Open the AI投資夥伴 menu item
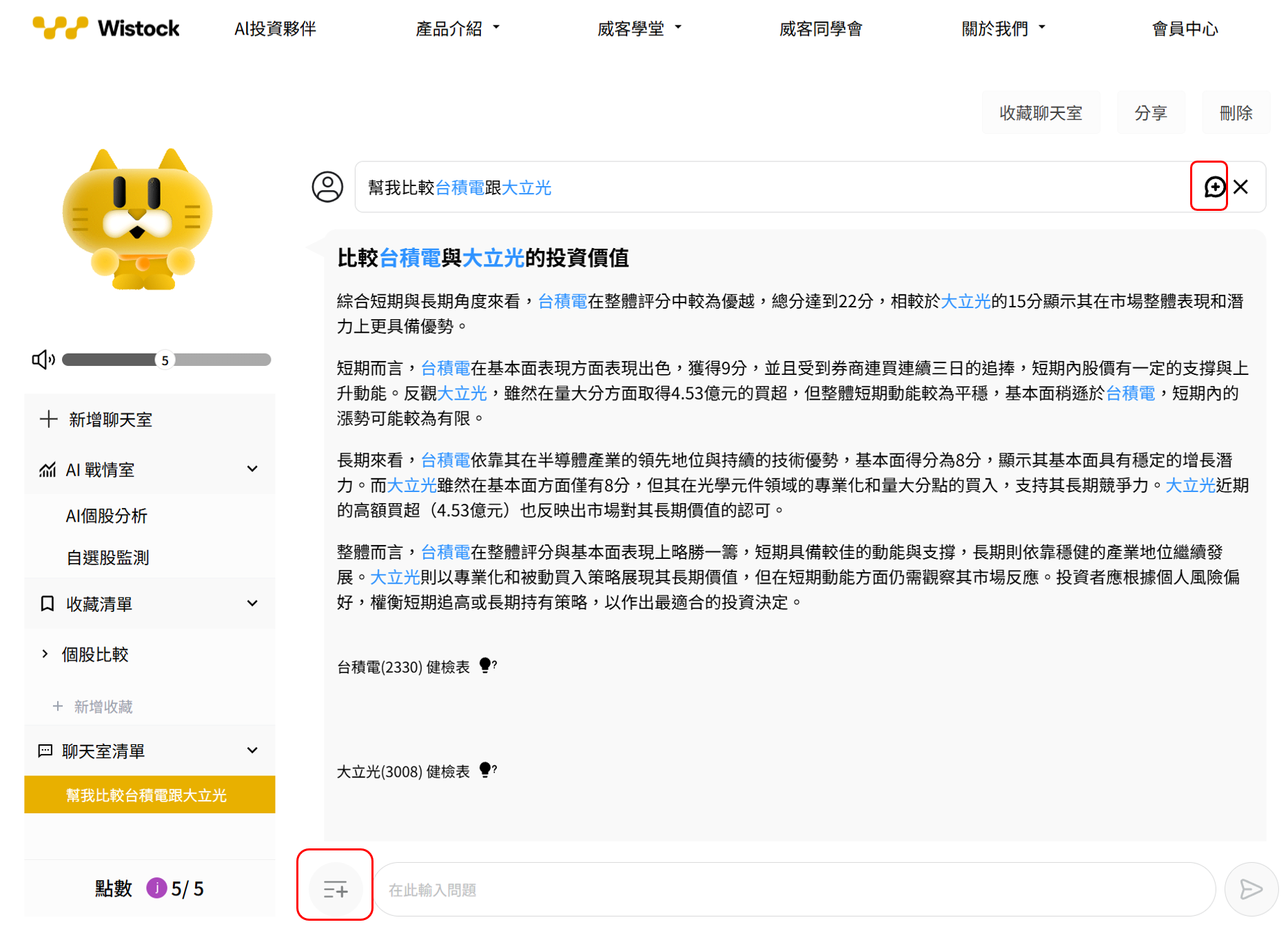The height and width of the screenshot is (929, 1288). click(275, 29)
